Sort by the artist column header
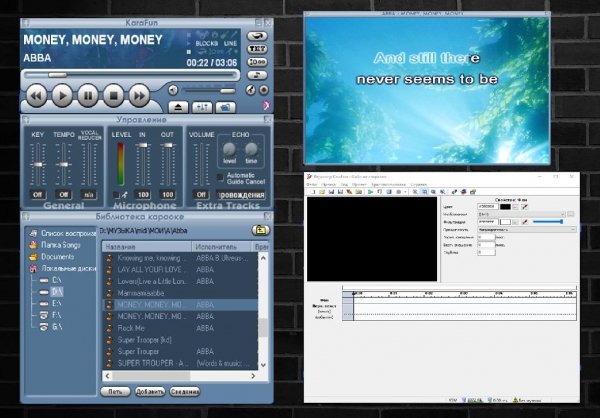600x418 pixels. tap(222, 247)
